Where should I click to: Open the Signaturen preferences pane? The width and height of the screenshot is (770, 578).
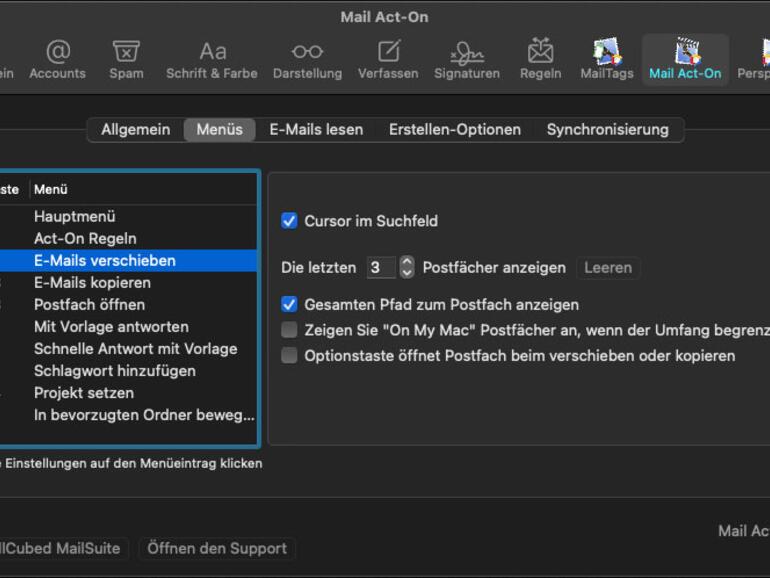(467, 59)
